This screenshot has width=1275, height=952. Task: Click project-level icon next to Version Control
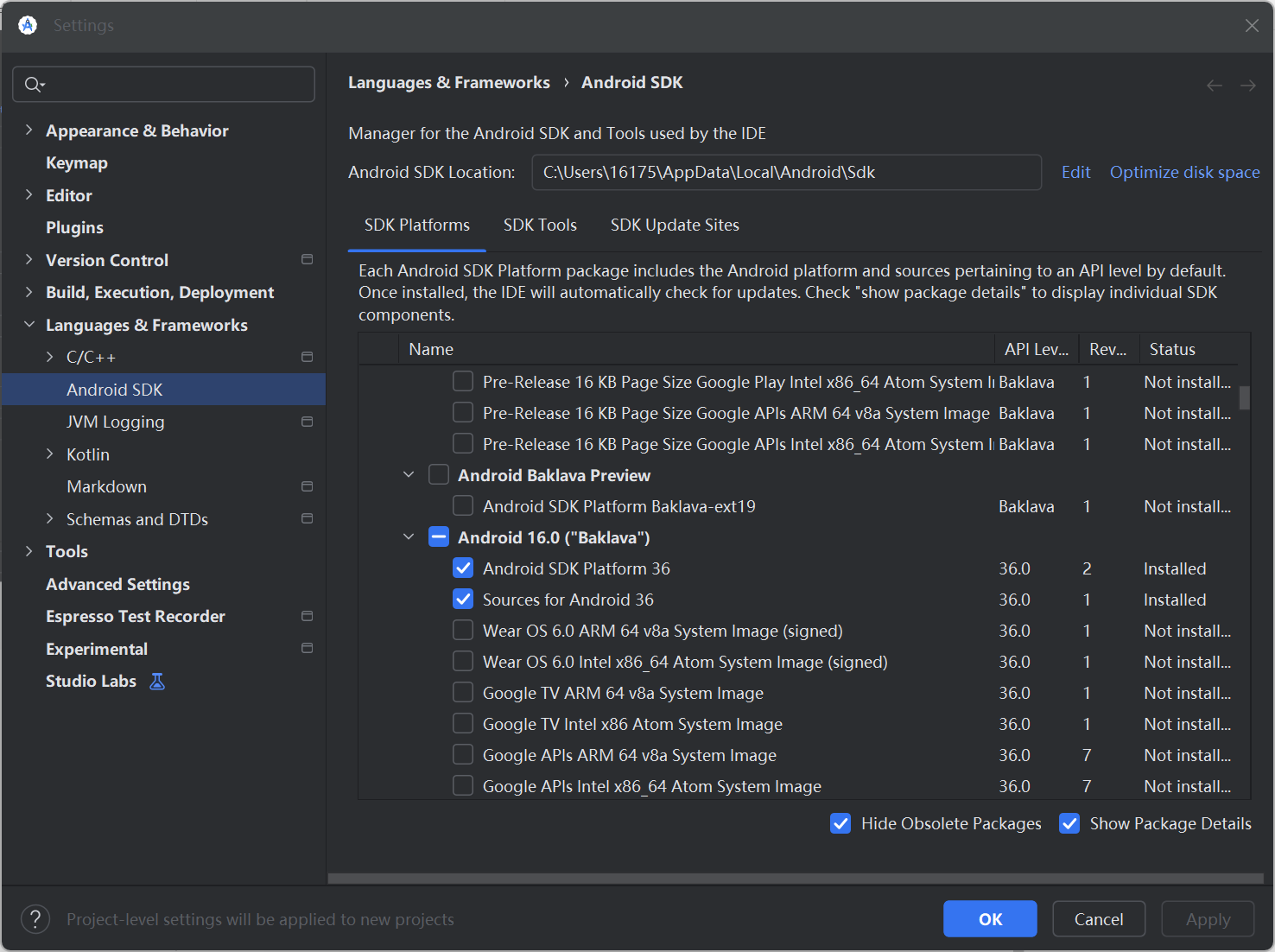point(307,259)
